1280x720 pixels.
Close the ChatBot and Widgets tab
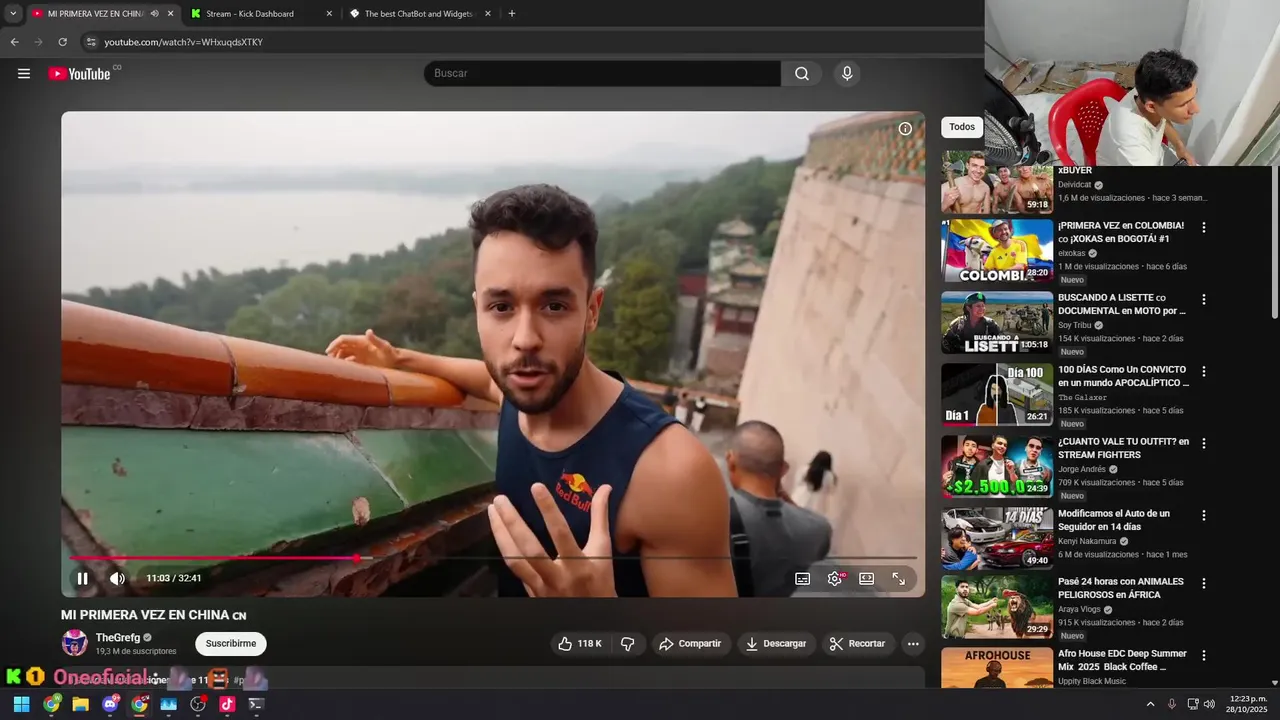pyautogui.click(x=488, y=14)
